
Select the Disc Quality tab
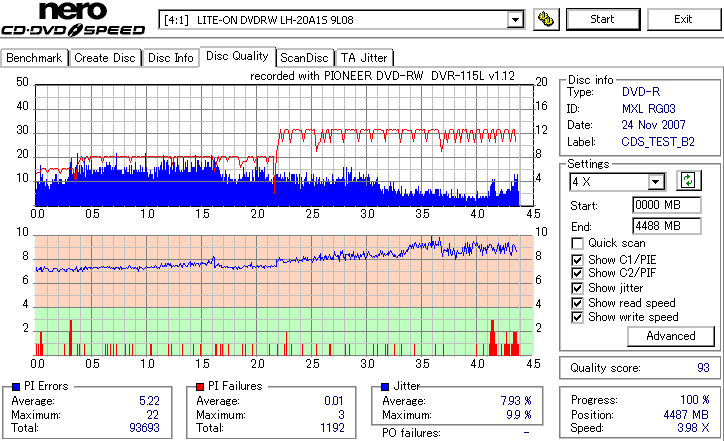pos(237,56)
